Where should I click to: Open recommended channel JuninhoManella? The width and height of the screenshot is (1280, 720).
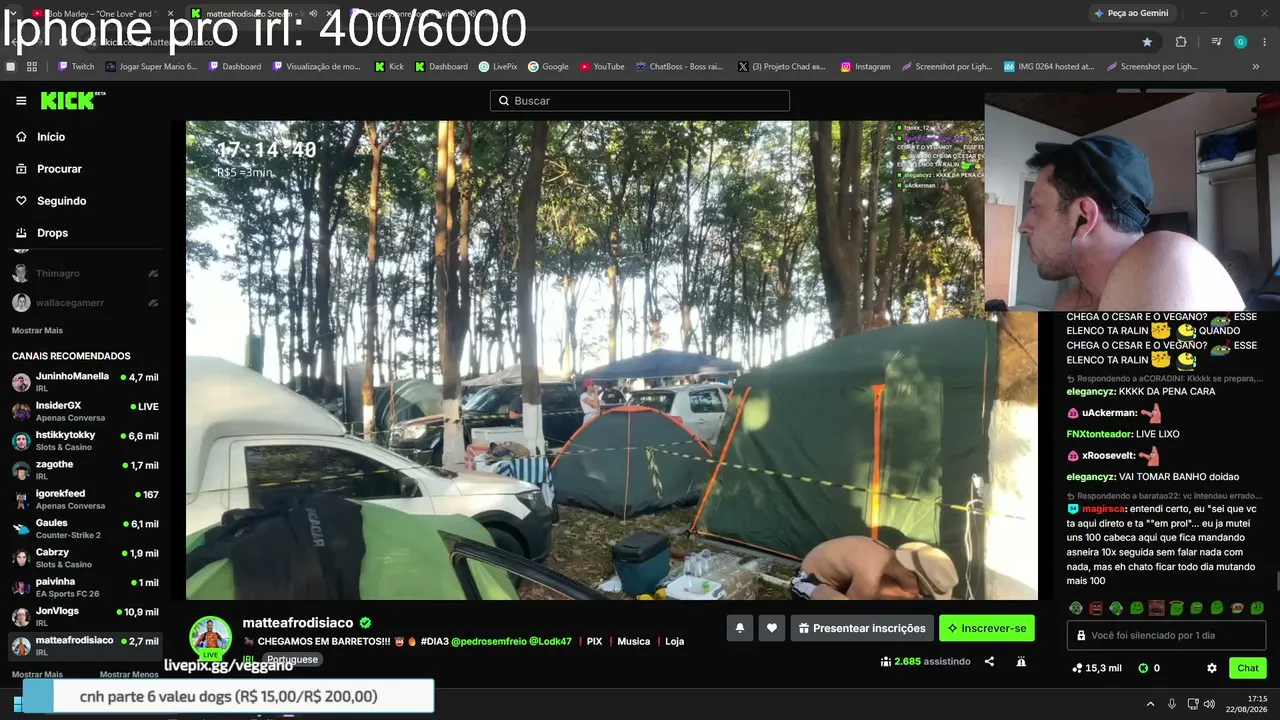click(85, 382)
